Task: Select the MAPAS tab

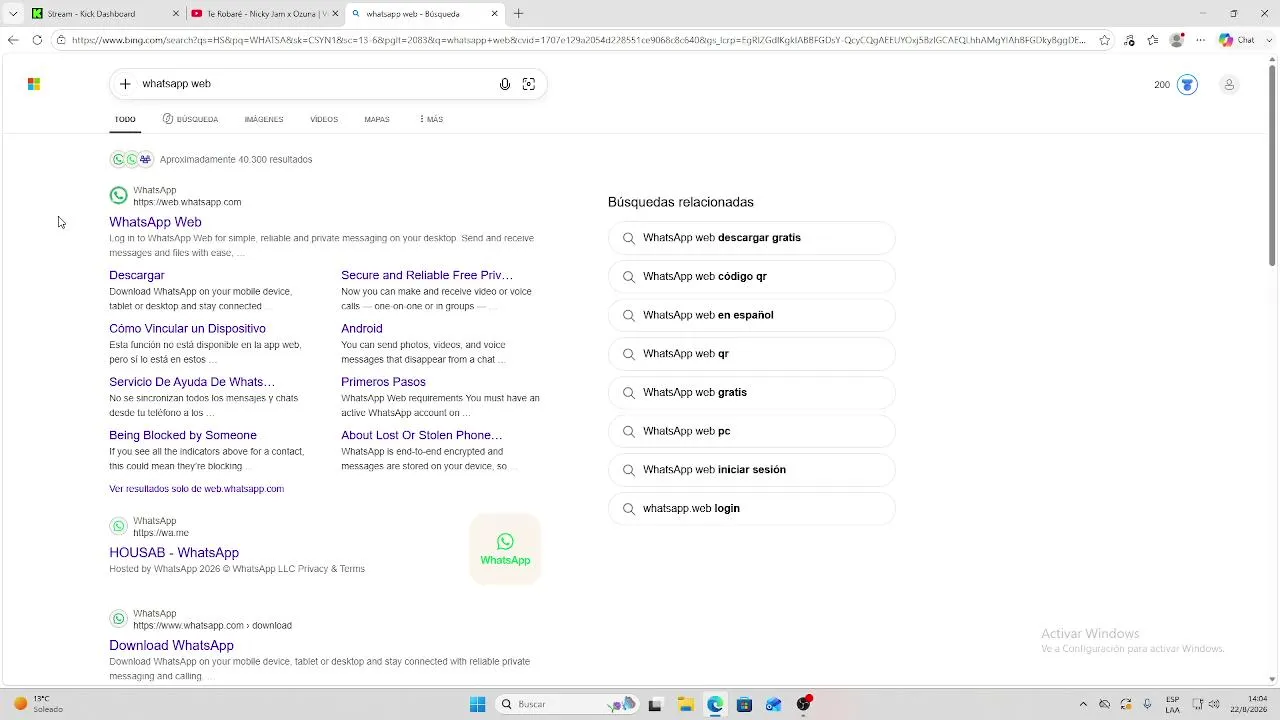Action: (x=377, y=119)
